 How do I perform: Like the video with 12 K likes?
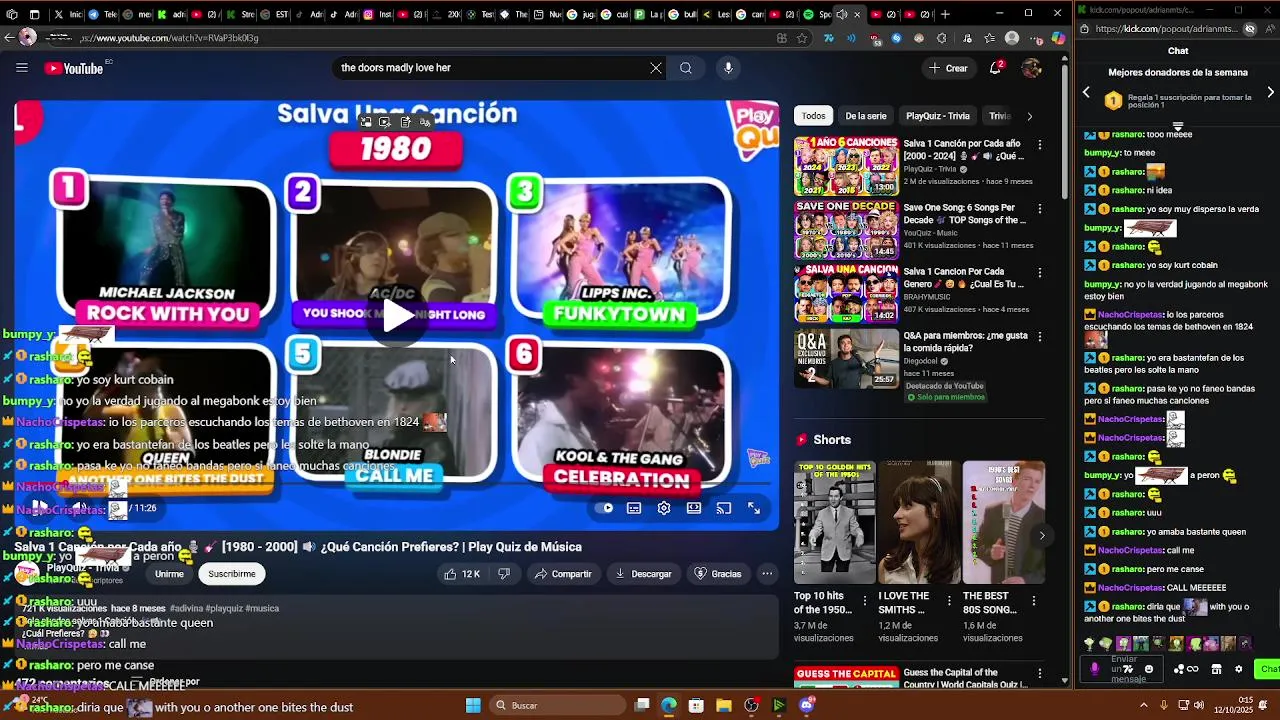click(x=462, y=574)
